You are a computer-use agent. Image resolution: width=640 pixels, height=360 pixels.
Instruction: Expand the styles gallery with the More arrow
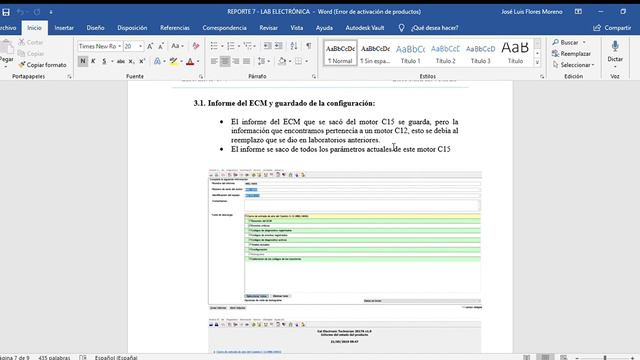(x=538, y=63)
